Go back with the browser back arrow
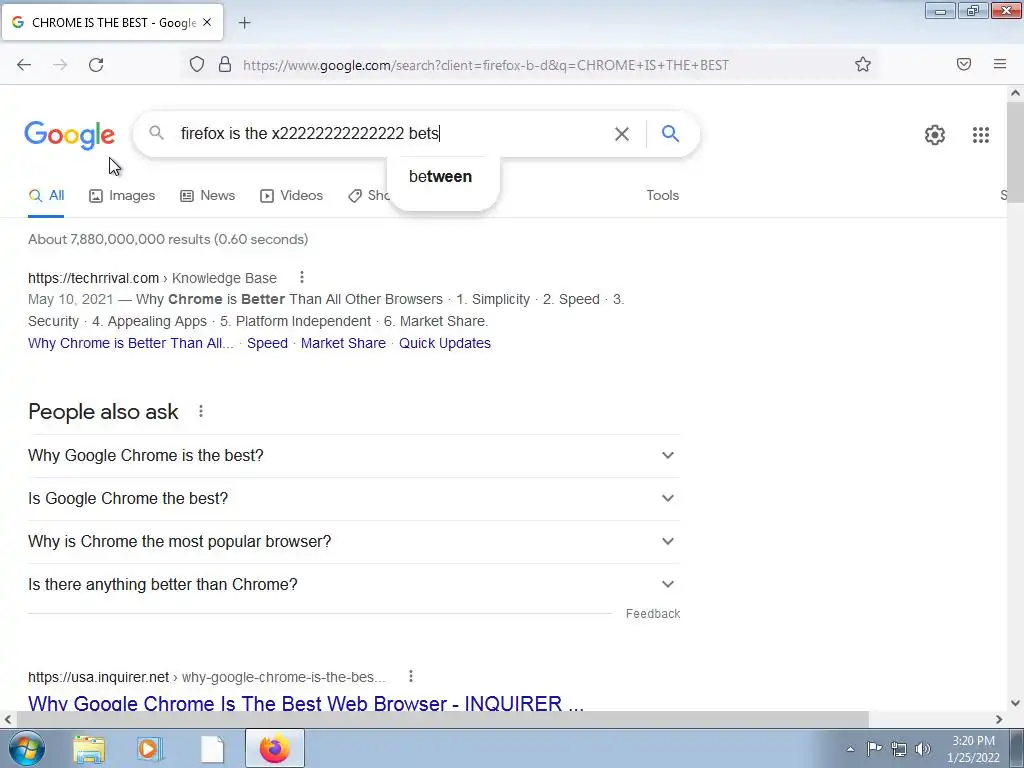 click(x=24, y=65)
